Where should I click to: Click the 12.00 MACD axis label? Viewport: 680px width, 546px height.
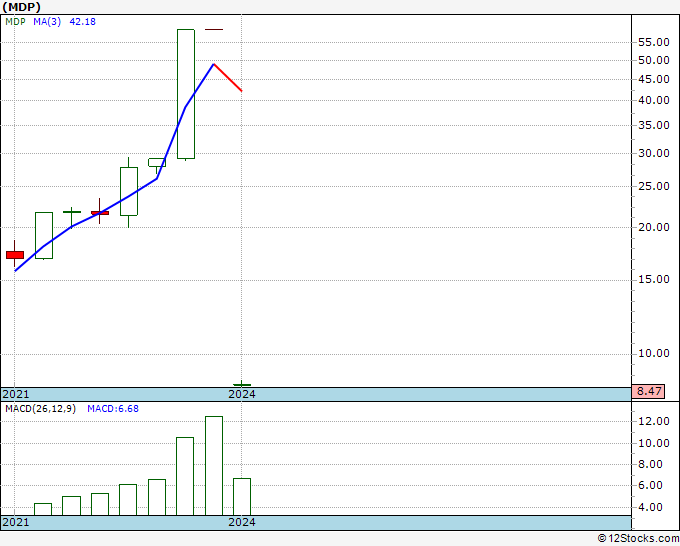pyautogui.click(x=654, y=421)
